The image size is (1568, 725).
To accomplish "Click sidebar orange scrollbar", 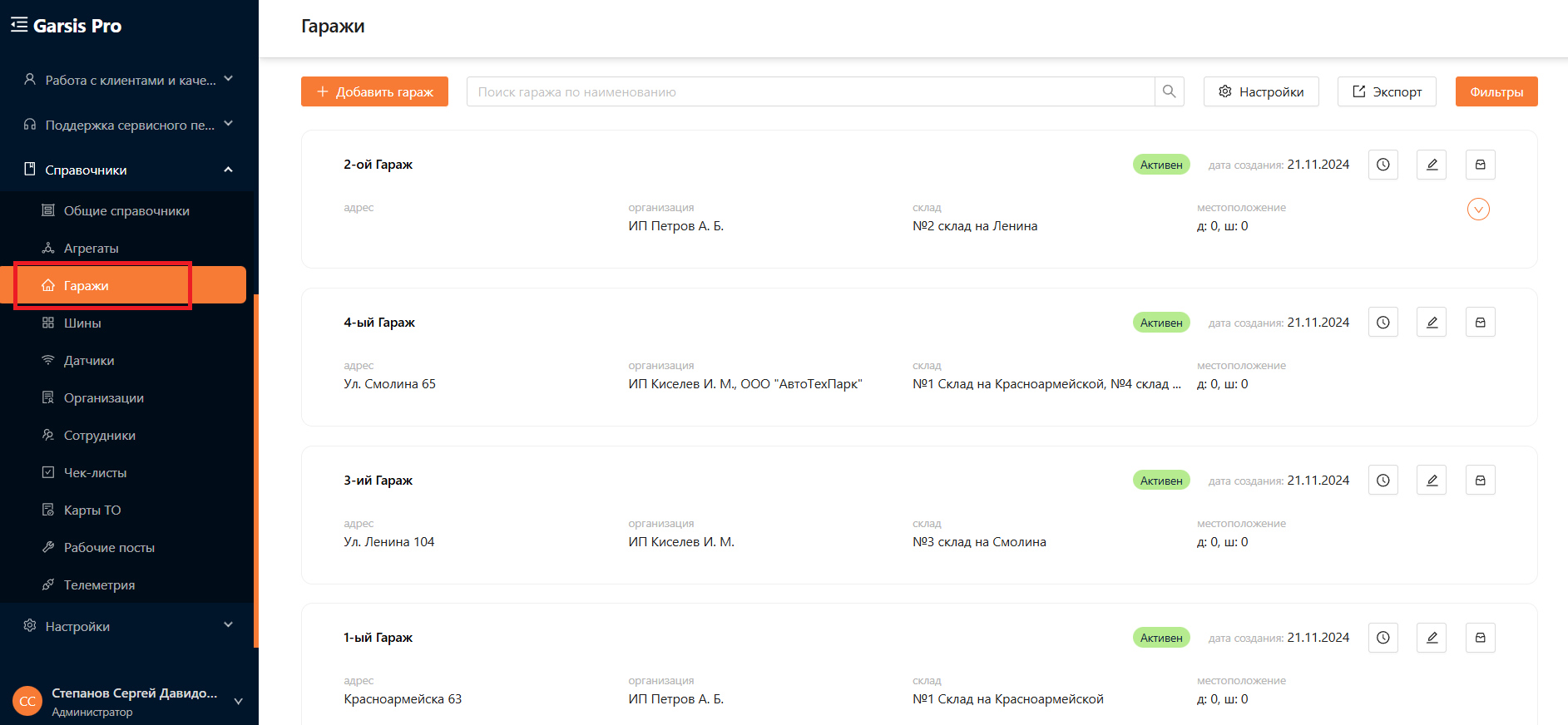I will (256, 471).
